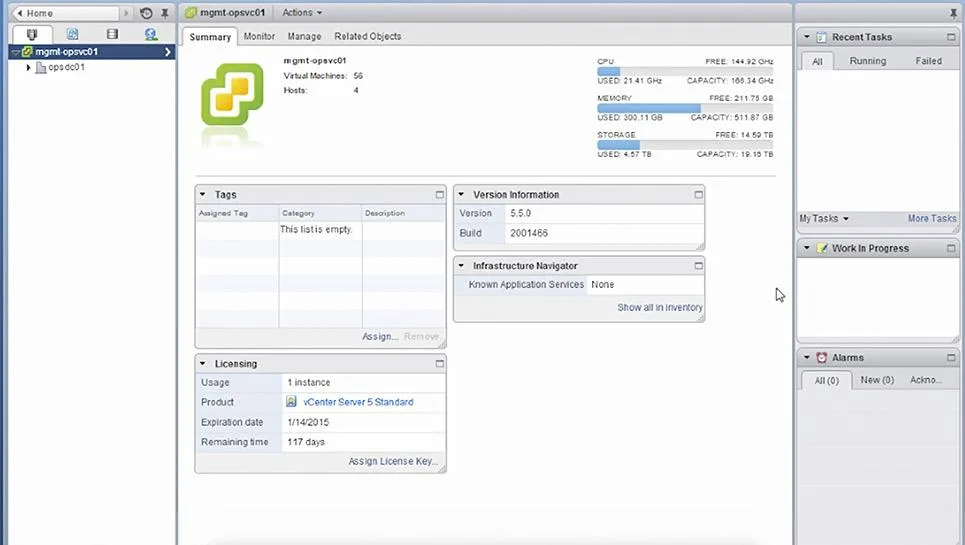
Task: Maximize the Licensing panel
Action: coord(439,364)
